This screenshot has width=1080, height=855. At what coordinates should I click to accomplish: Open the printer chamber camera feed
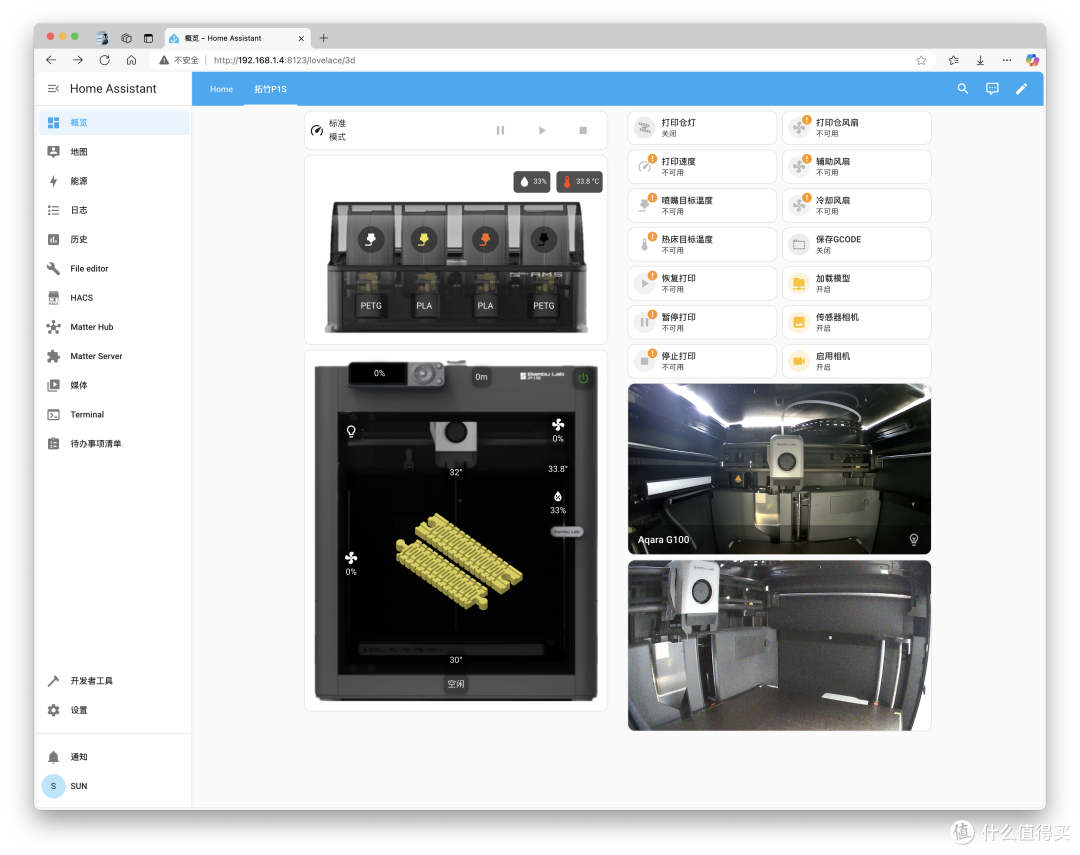click(x=779, y=646)
